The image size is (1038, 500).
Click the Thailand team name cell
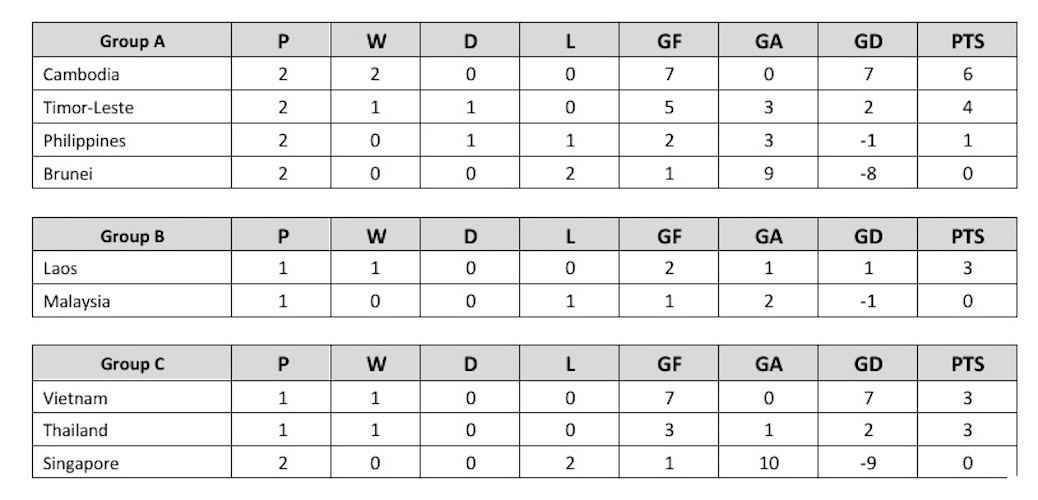tap(76, 431)
